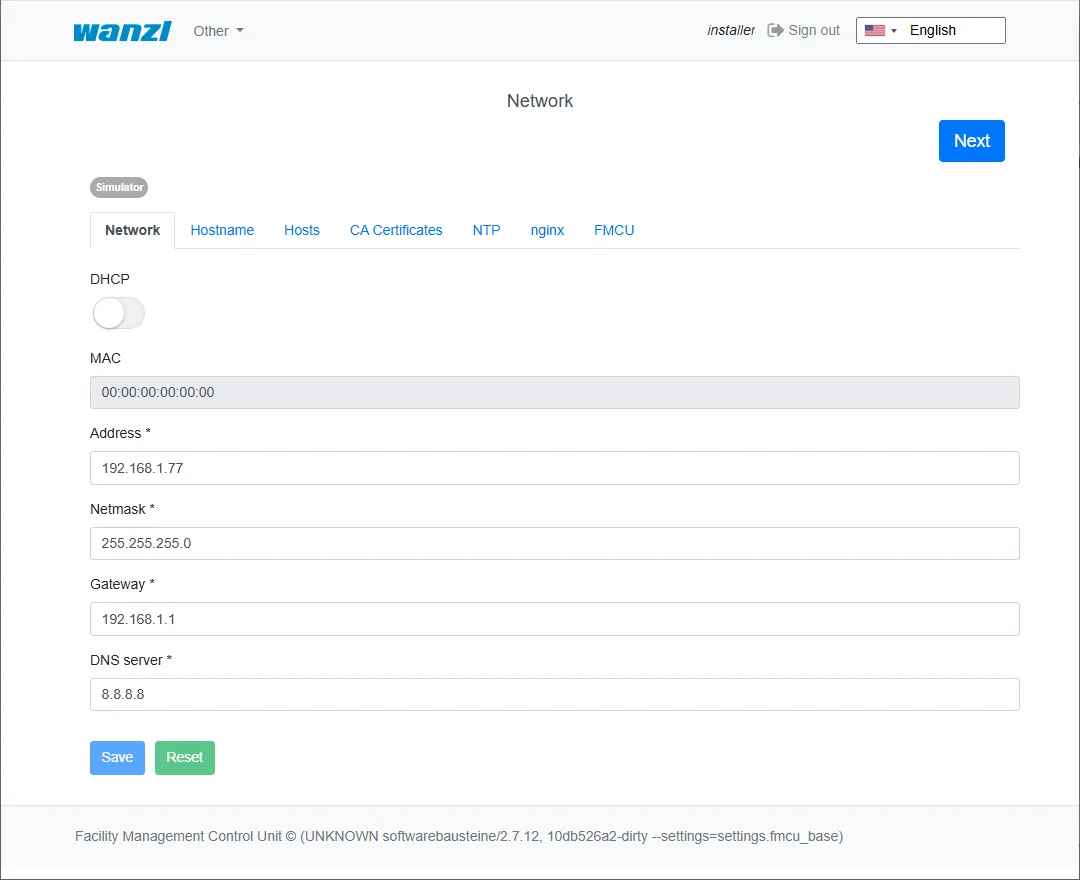Click into the Gateway field

coord(554,619)
